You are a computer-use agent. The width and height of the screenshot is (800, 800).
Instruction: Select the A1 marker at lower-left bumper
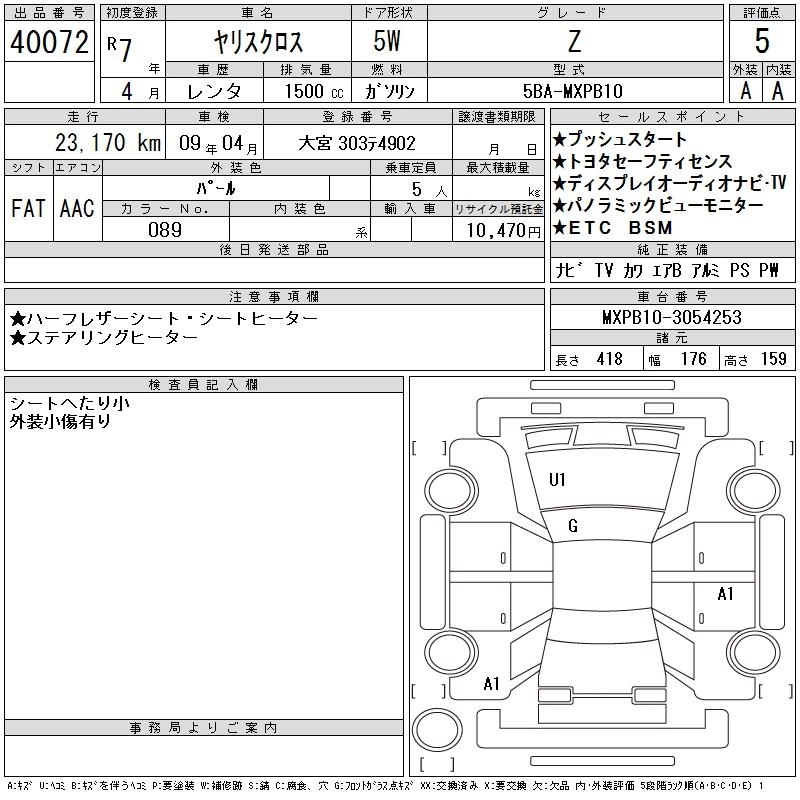click(x=491, y=684)
